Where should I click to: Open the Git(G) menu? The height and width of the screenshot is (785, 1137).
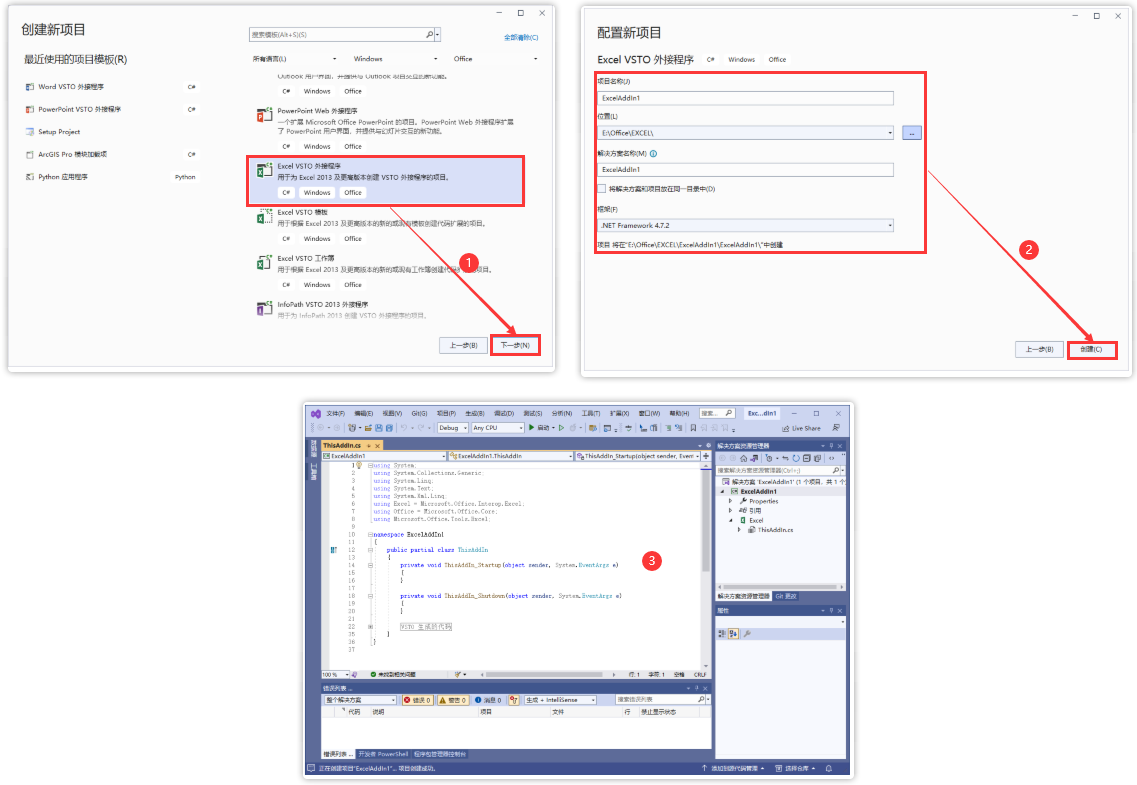point(419,413)
